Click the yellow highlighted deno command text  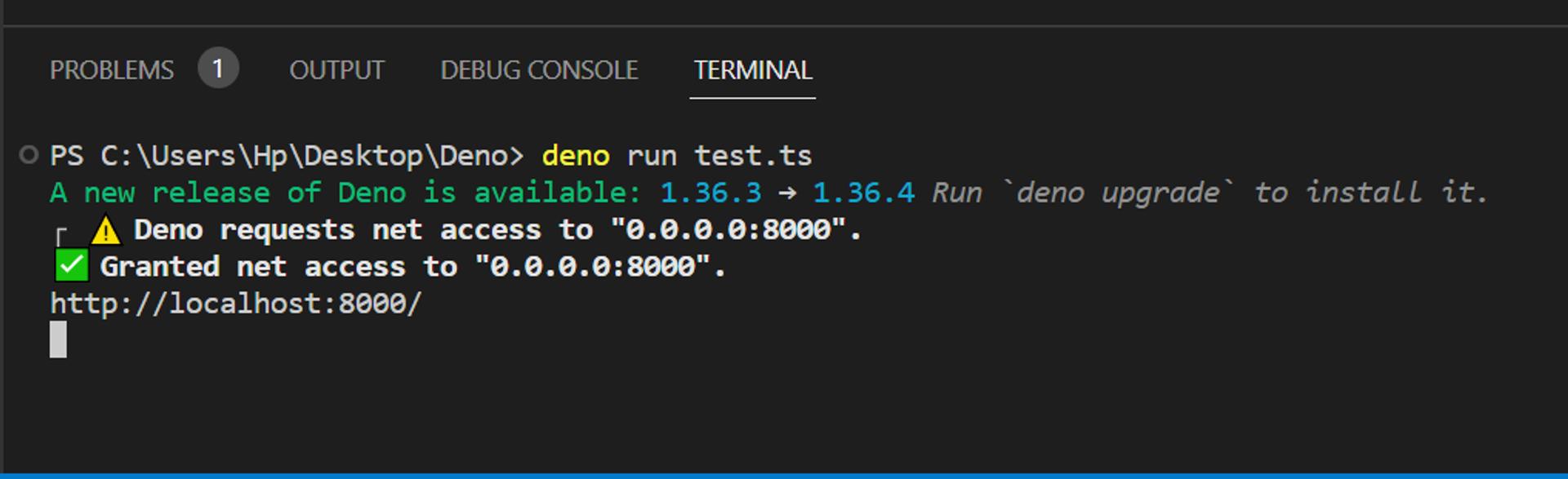click(x=575, y=155)
